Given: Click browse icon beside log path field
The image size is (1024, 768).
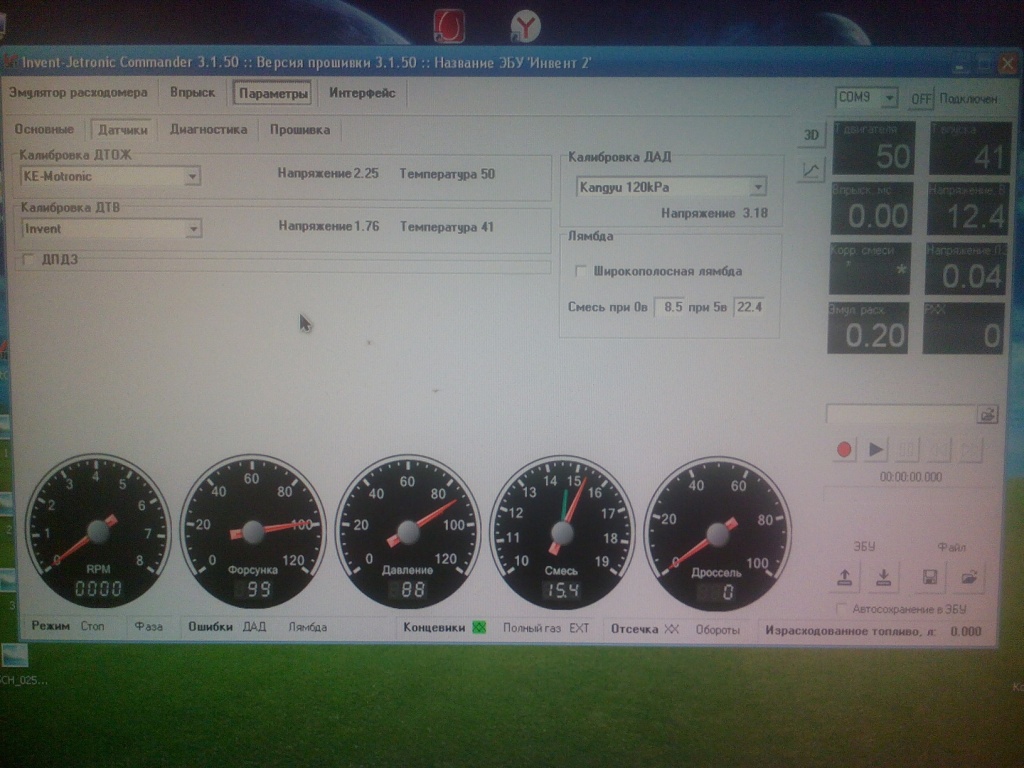Looking at the screenshot, I should click(987, 414).
